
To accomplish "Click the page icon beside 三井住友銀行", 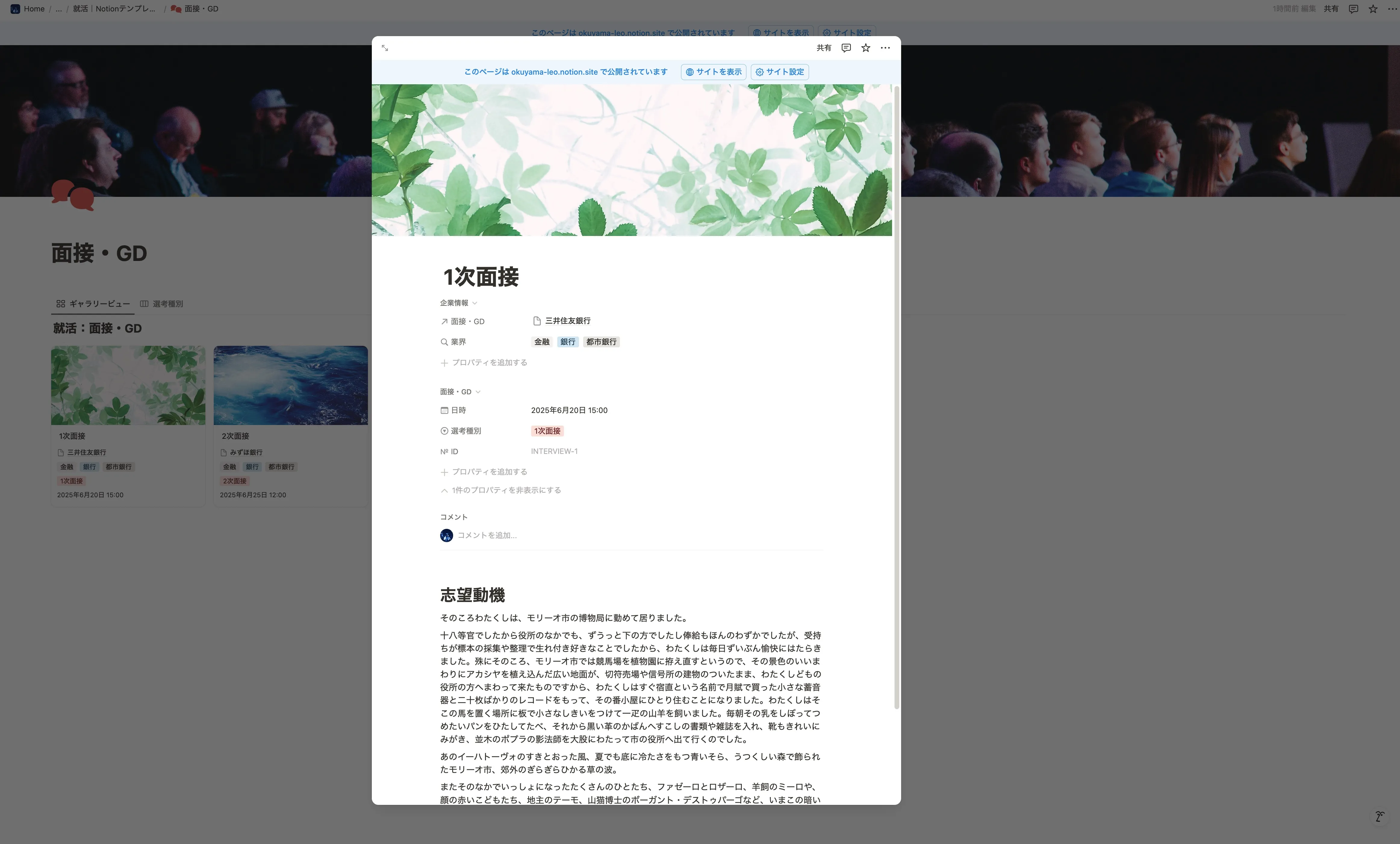I will coord(536,320).
